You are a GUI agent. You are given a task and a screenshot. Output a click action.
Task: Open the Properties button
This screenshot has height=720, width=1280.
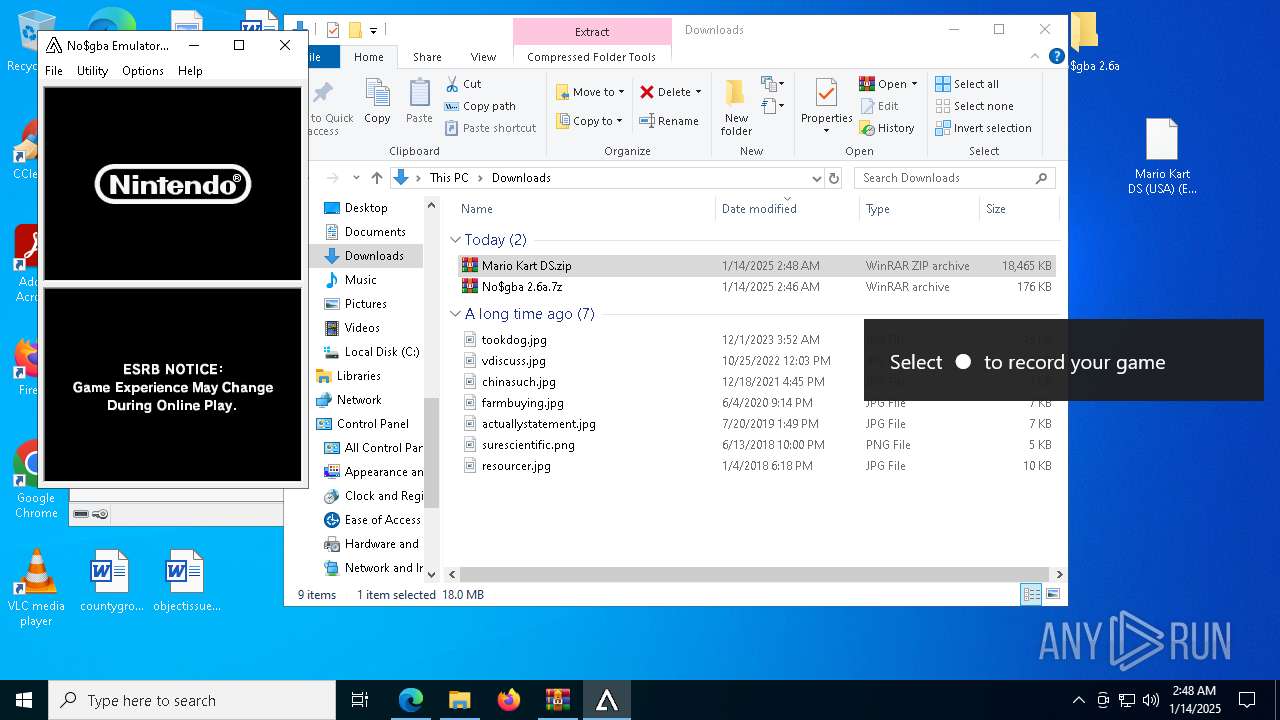click(826, 106)
